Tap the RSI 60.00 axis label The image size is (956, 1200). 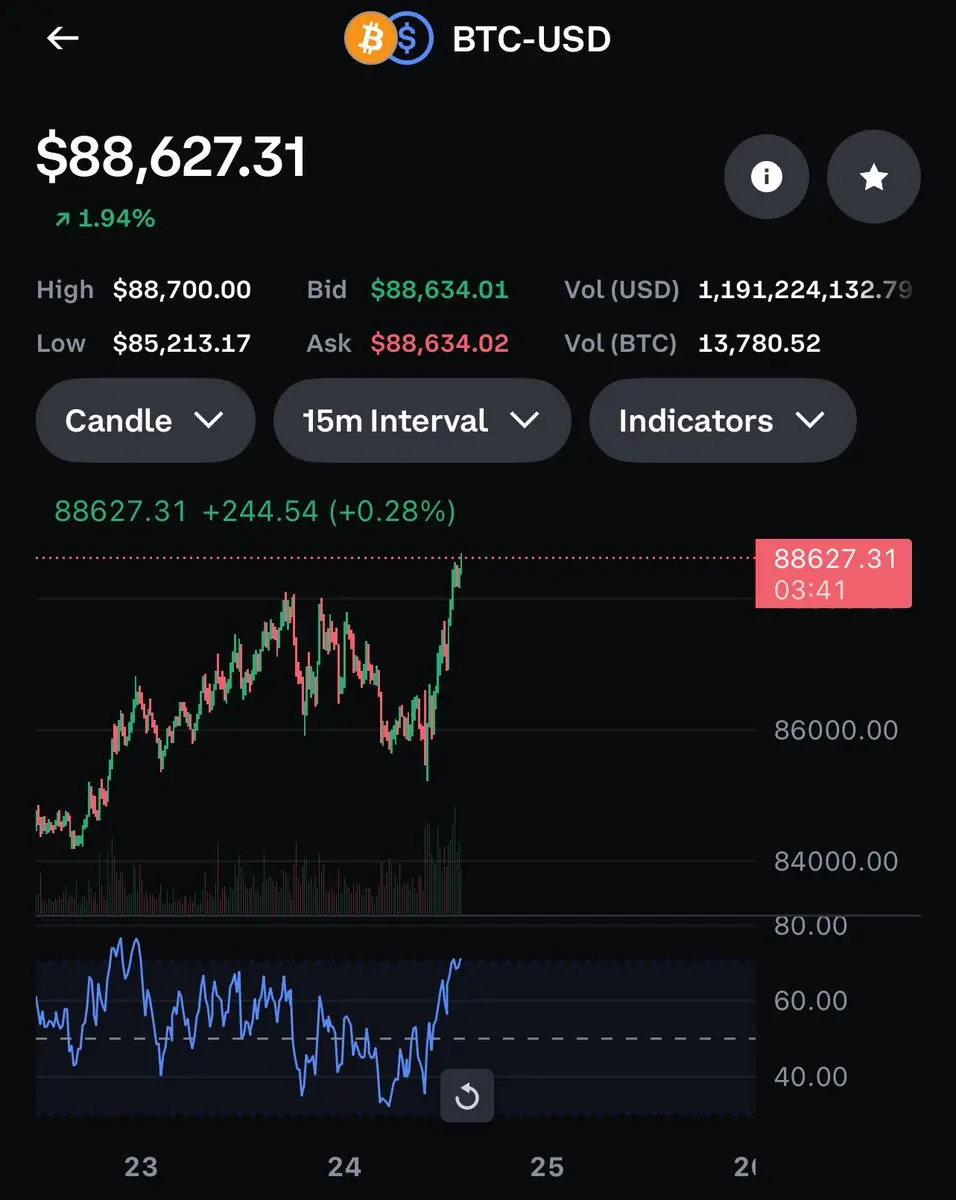[811, 1000]
